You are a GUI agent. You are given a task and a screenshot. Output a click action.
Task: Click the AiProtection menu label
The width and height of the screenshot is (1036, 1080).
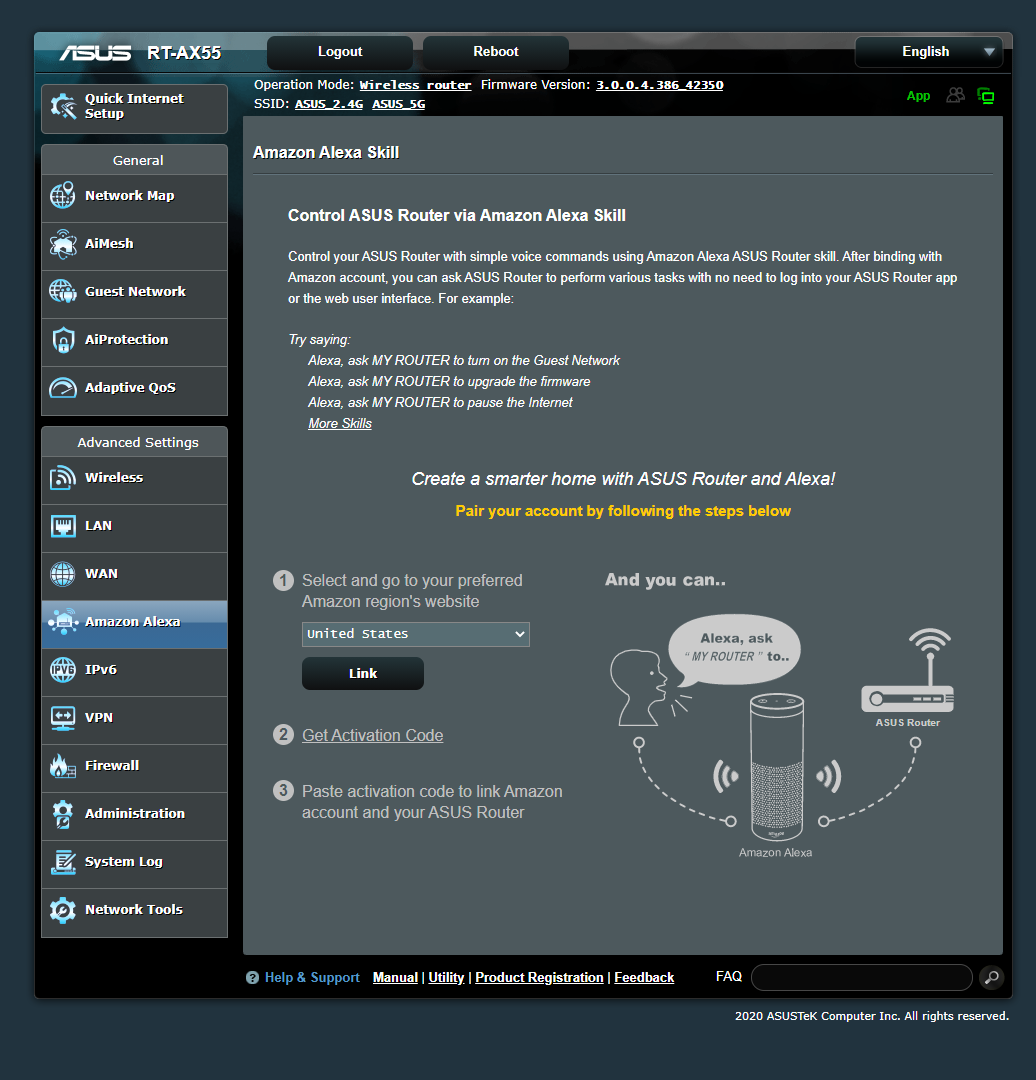click(126, 340)
